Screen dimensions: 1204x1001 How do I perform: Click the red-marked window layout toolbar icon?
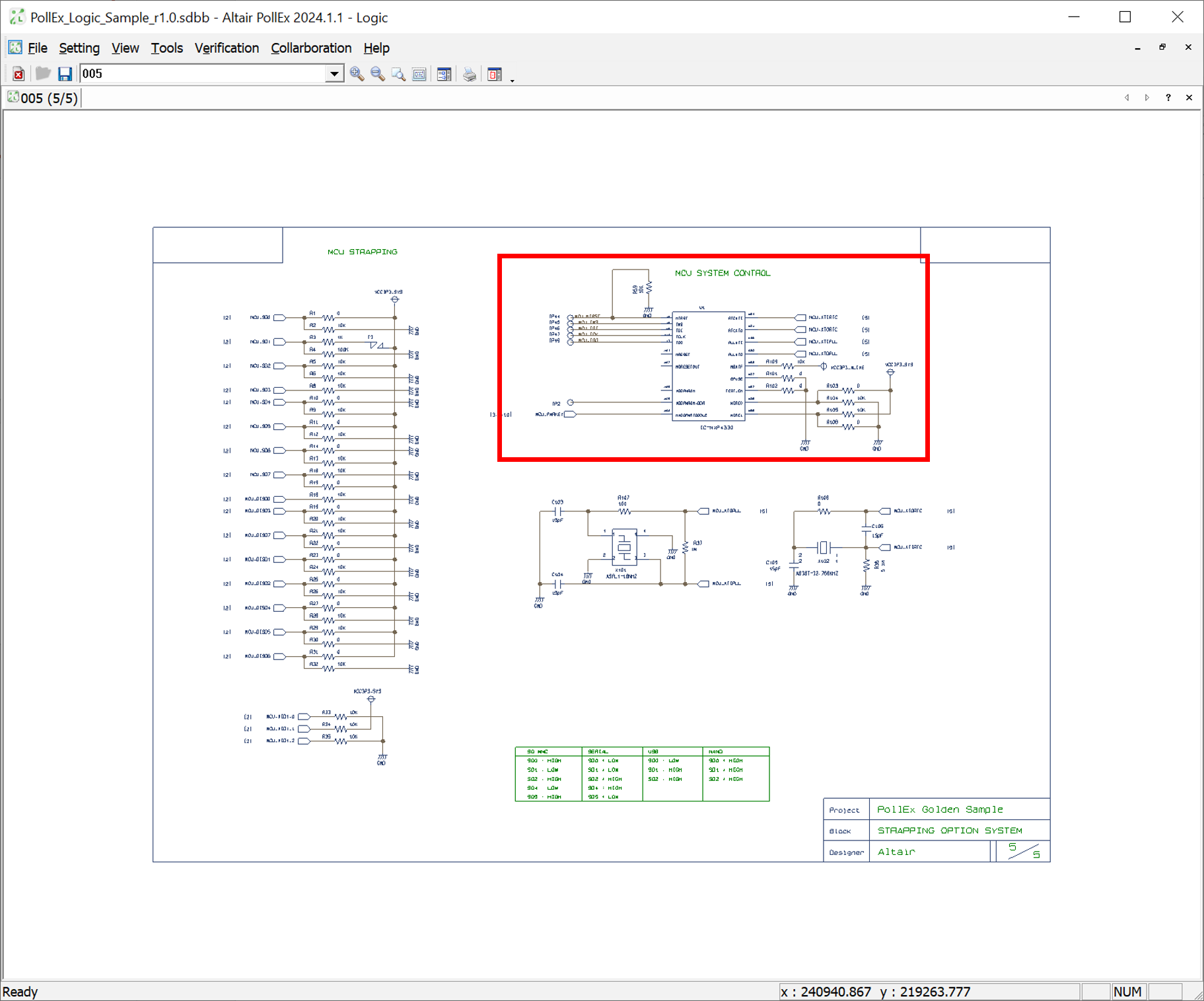495,74
